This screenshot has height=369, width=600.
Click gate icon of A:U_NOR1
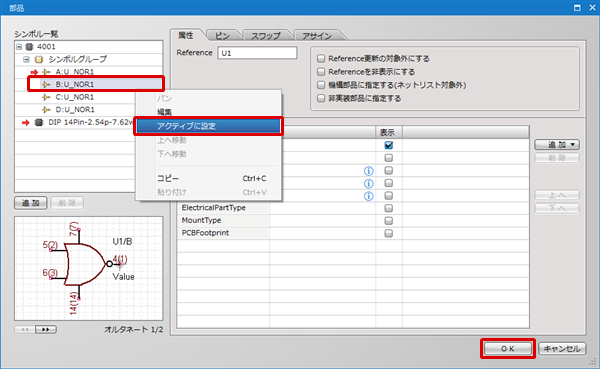pyautogui.click(x=46, y=72)
